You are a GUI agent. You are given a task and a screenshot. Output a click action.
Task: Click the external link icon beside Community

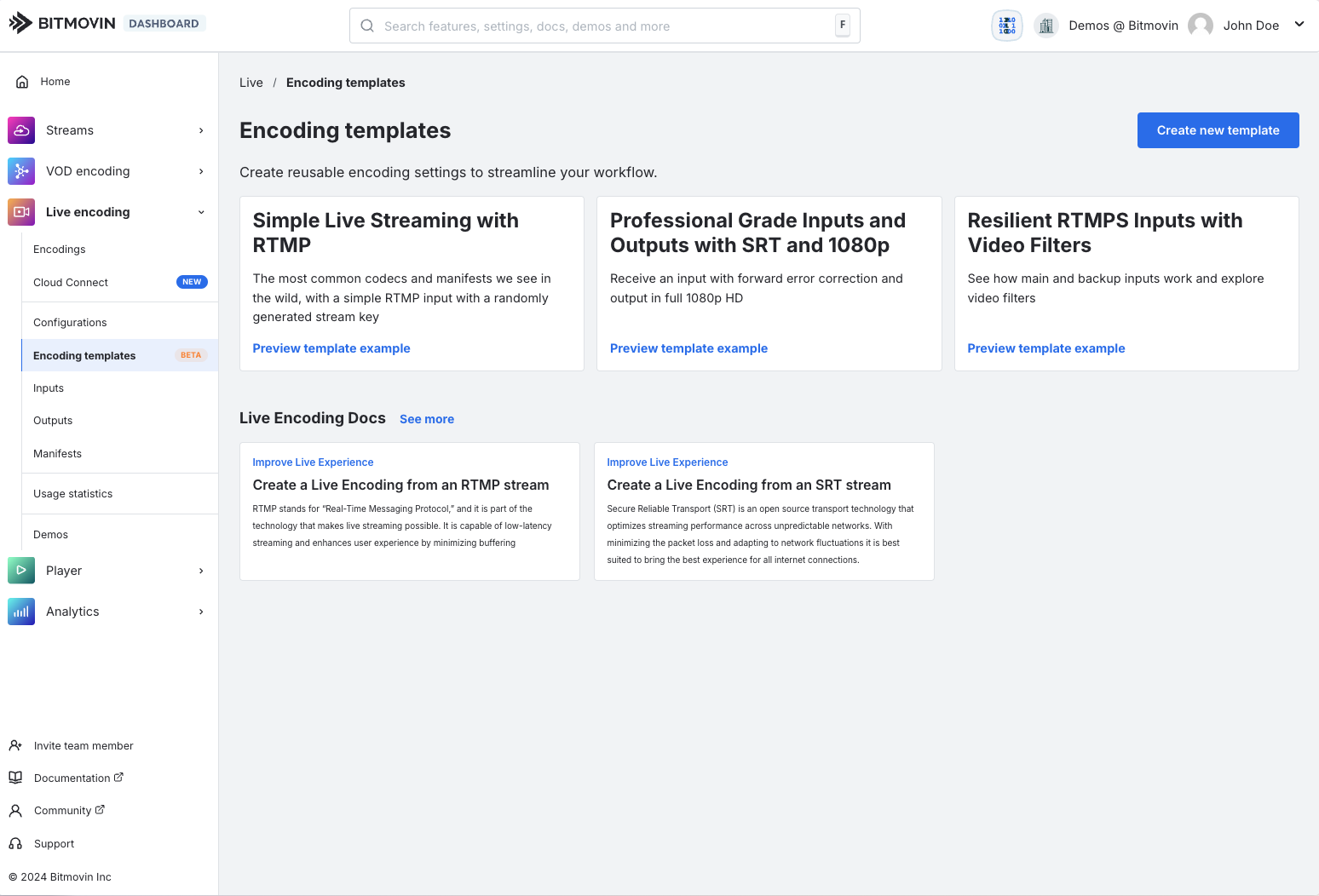coord(100,809)
